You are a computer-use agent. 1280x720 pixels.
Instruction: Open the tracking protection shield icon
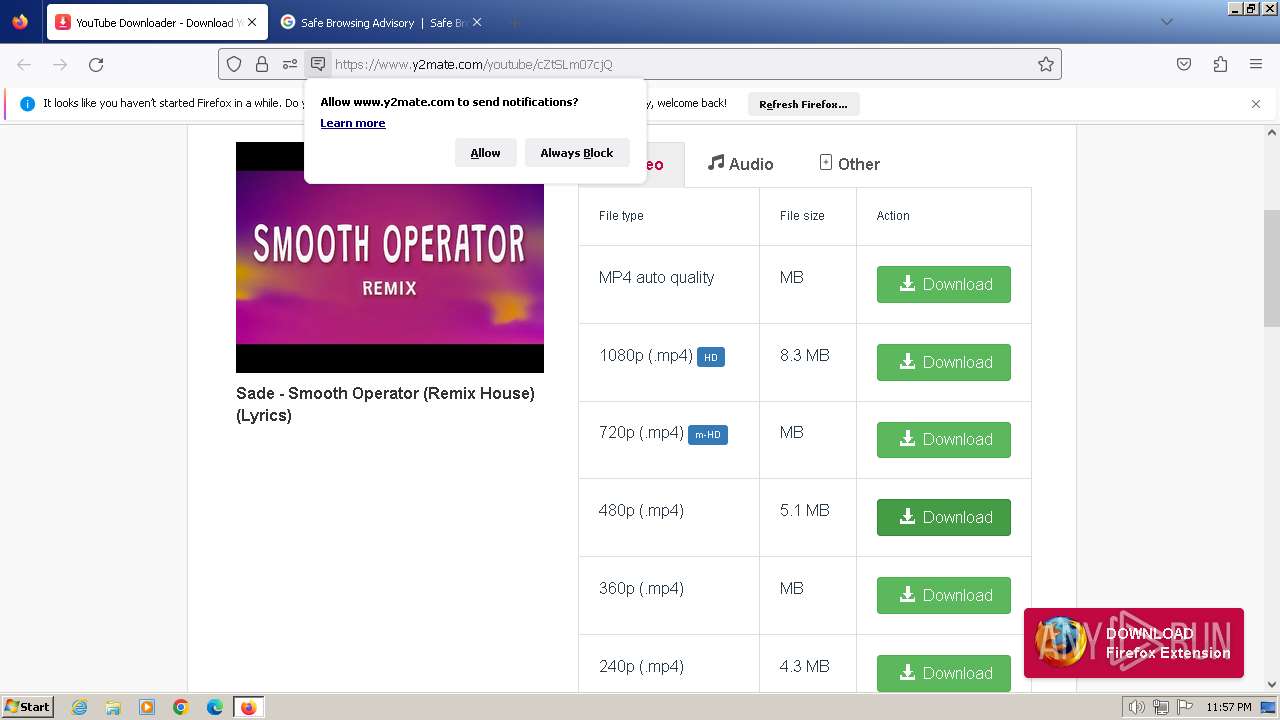[234, 64]
